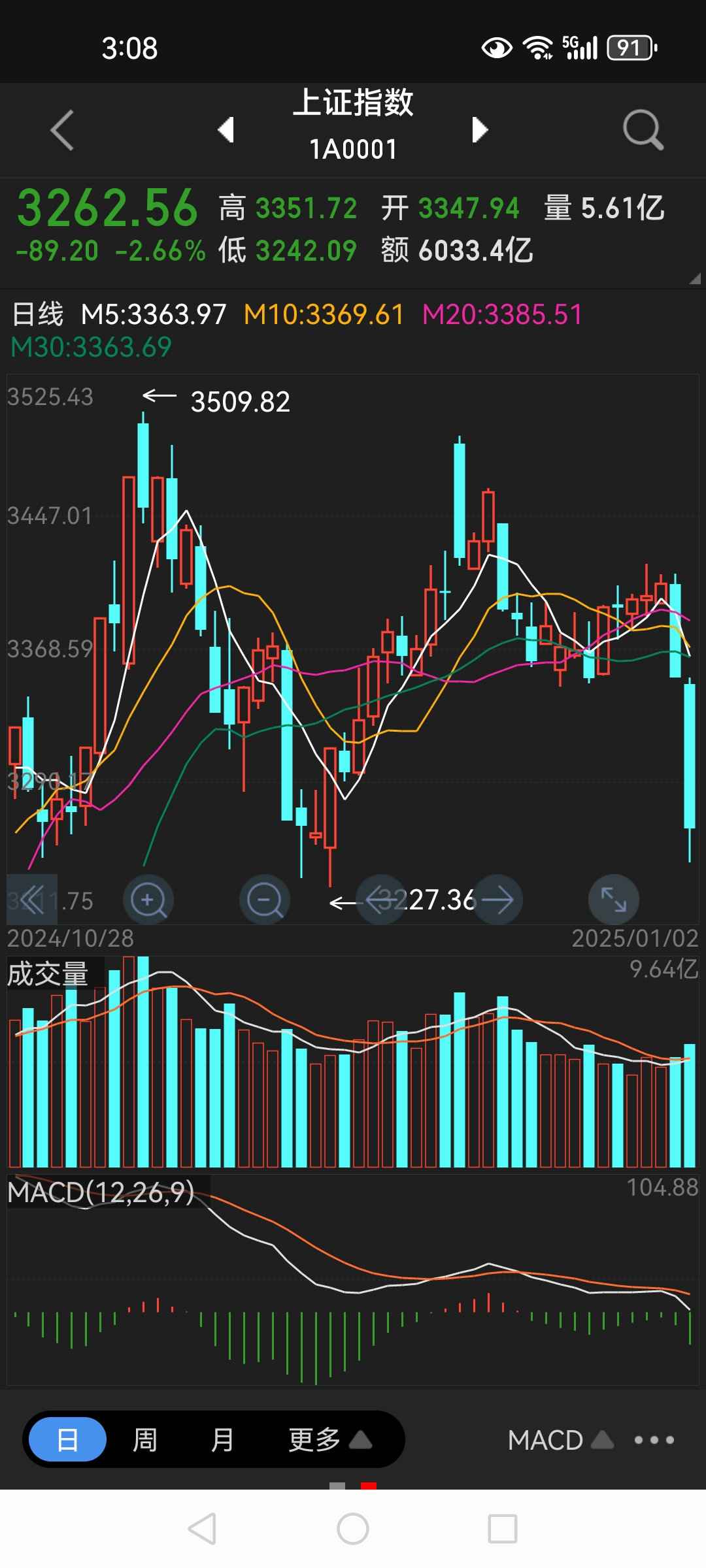
Task: Tap open value 3347.94
Action: tap(469, 208)
